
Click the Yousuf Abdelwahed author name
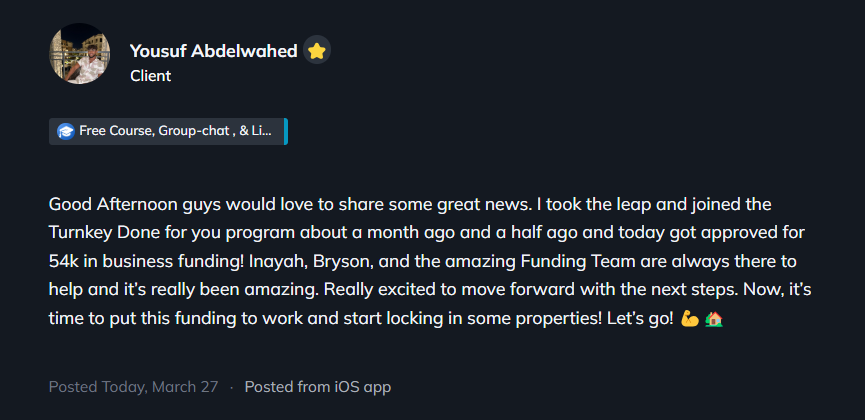213,51
